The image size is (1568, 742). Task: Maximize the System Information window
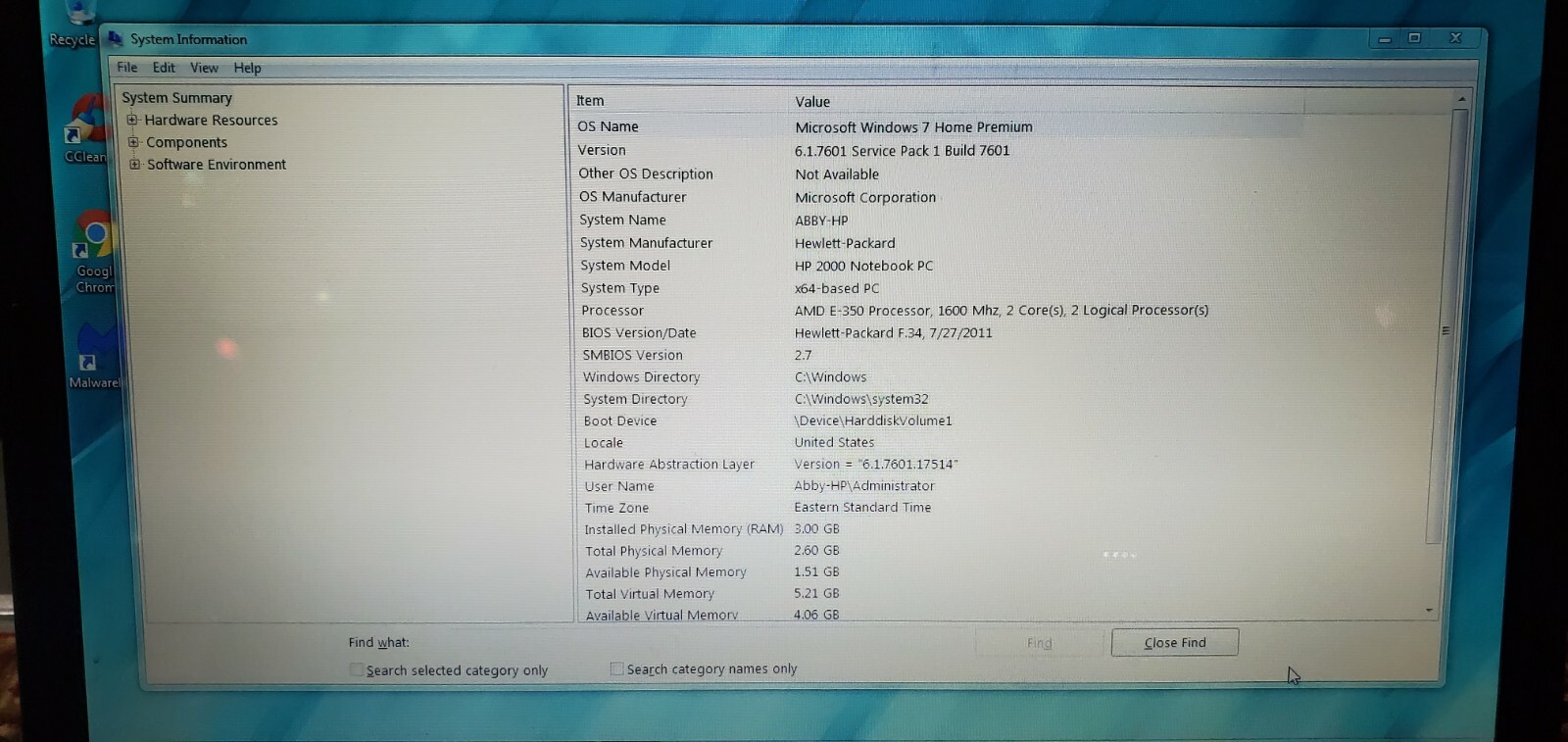1414,38
